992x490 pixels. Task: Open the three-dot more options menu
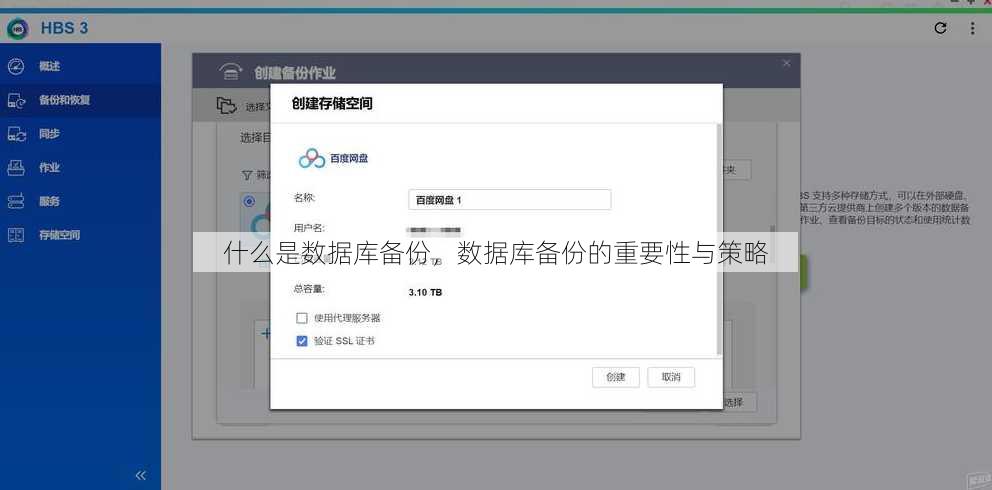coord(972,28)
